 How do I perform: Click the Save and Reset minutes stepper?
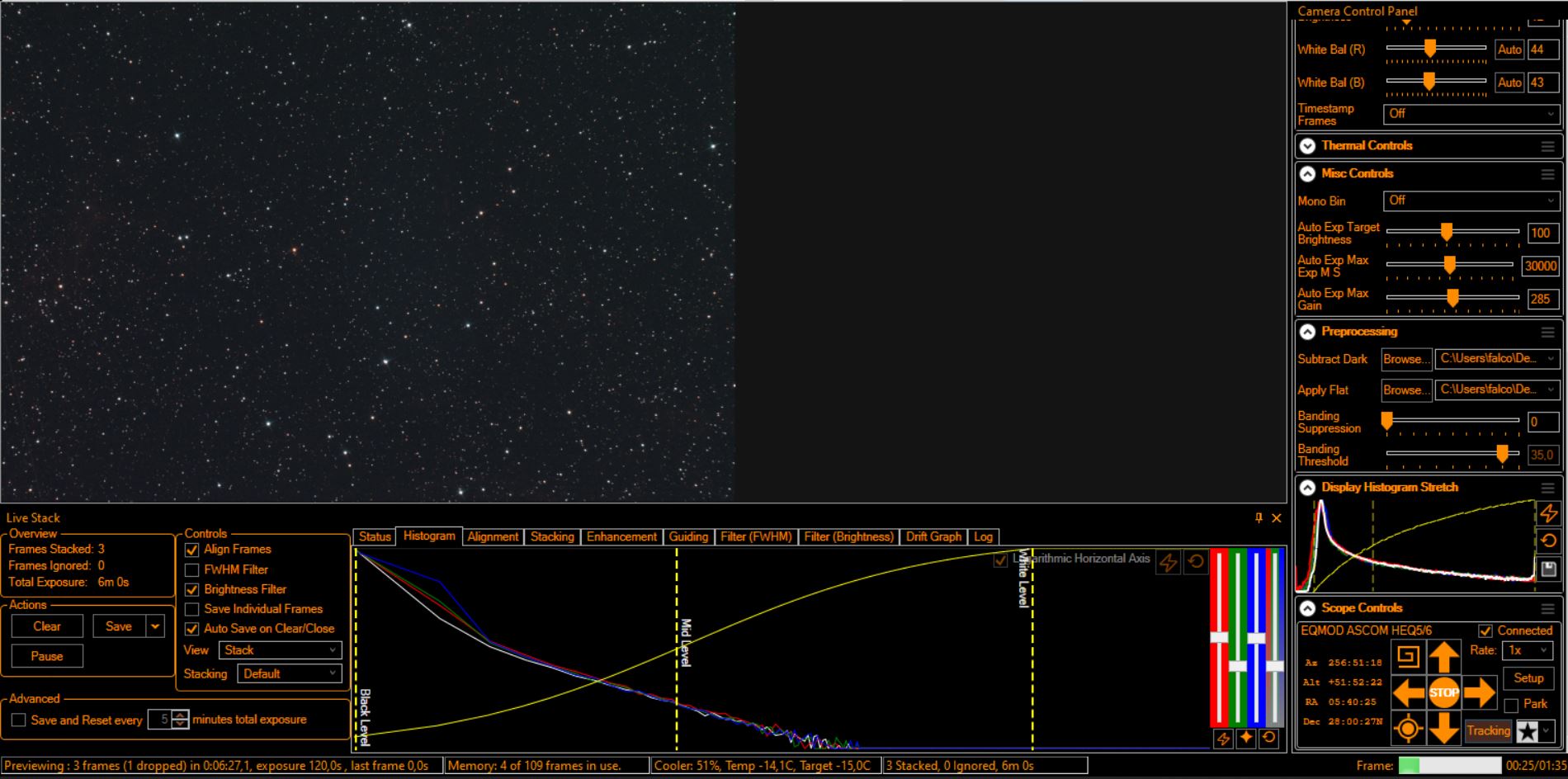point(180,720)
